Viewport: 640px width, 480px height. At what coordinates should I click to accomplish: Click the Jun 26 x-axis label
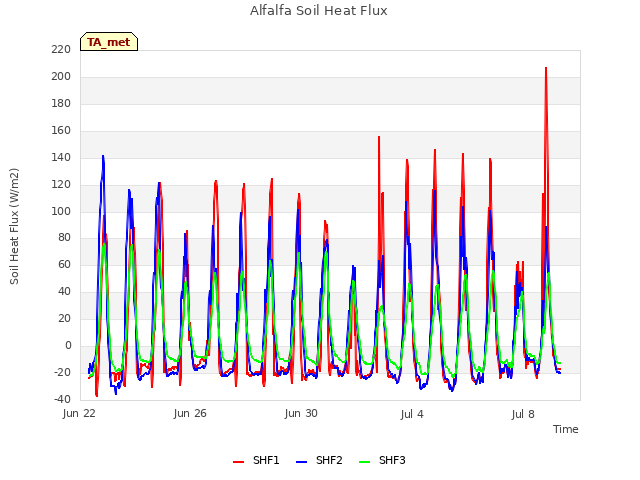click(x=190, y=413)
